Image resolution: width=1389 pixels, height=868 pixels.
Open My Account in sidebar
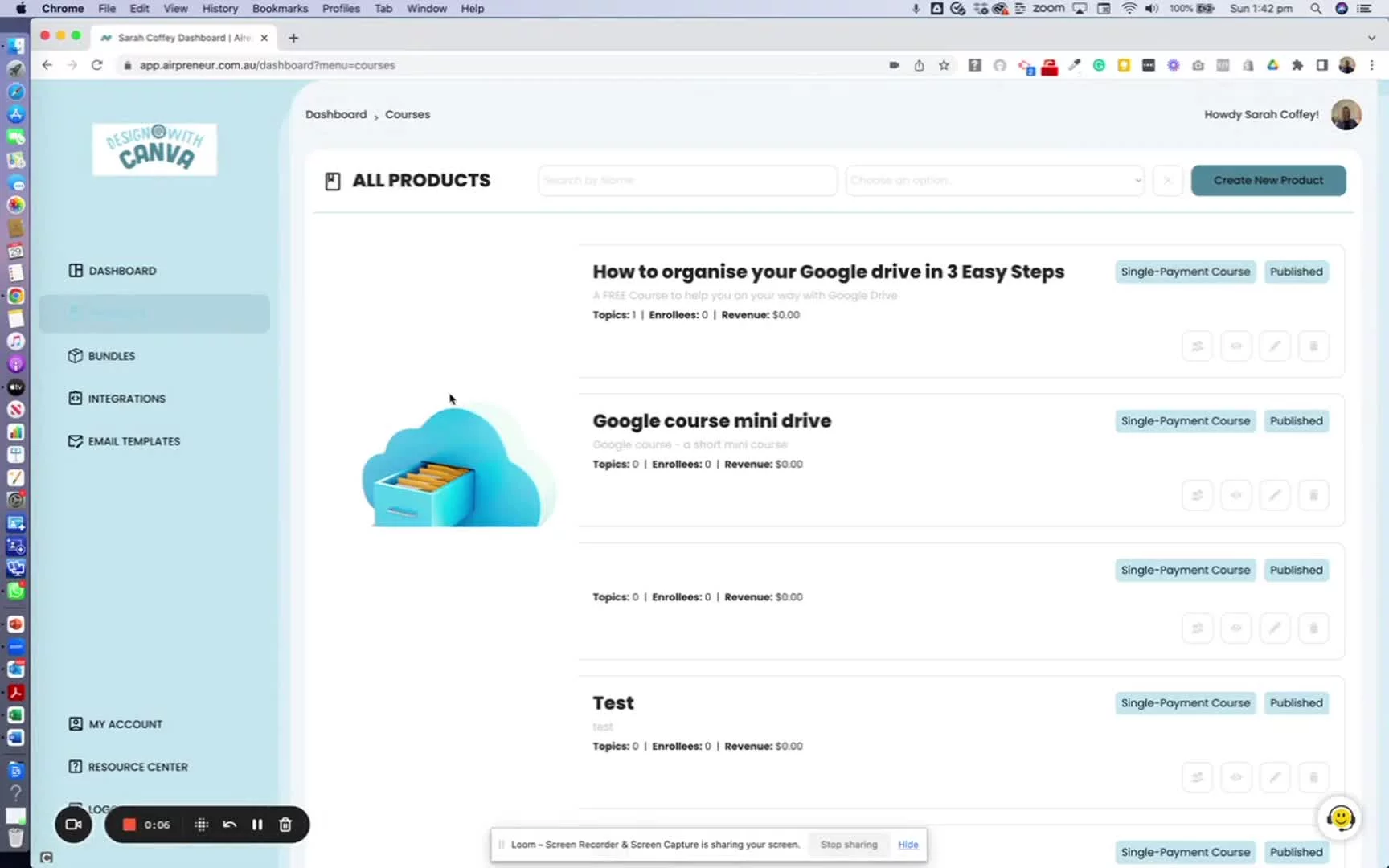pos(116,724)
